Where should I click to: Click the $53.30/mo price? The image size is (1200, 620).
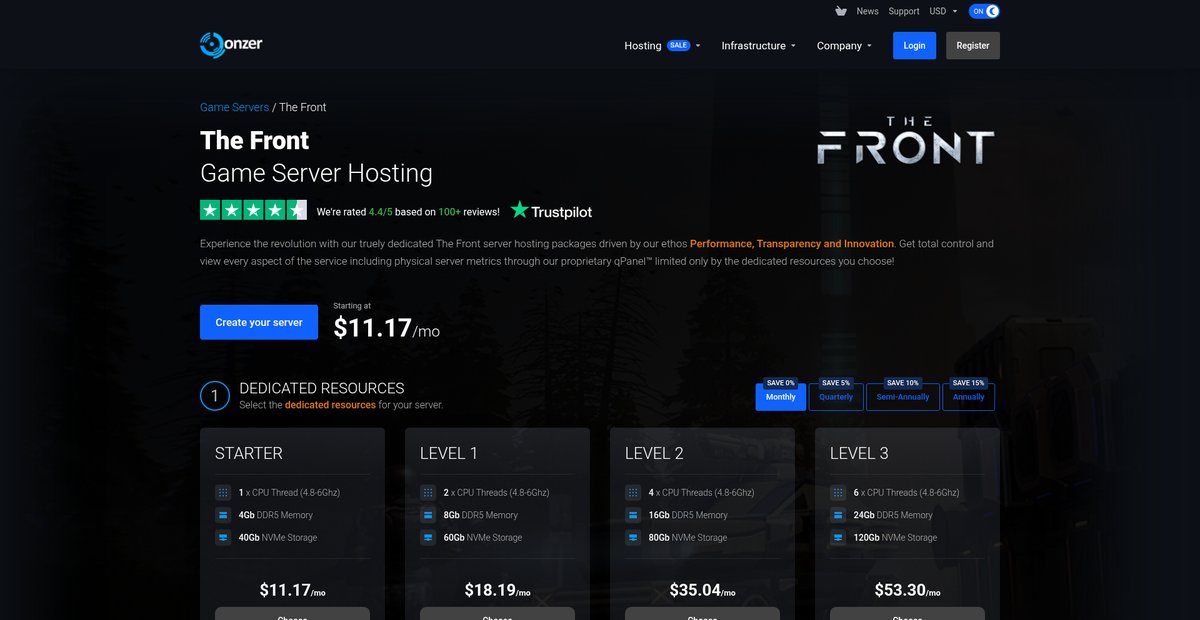point(907,590)
